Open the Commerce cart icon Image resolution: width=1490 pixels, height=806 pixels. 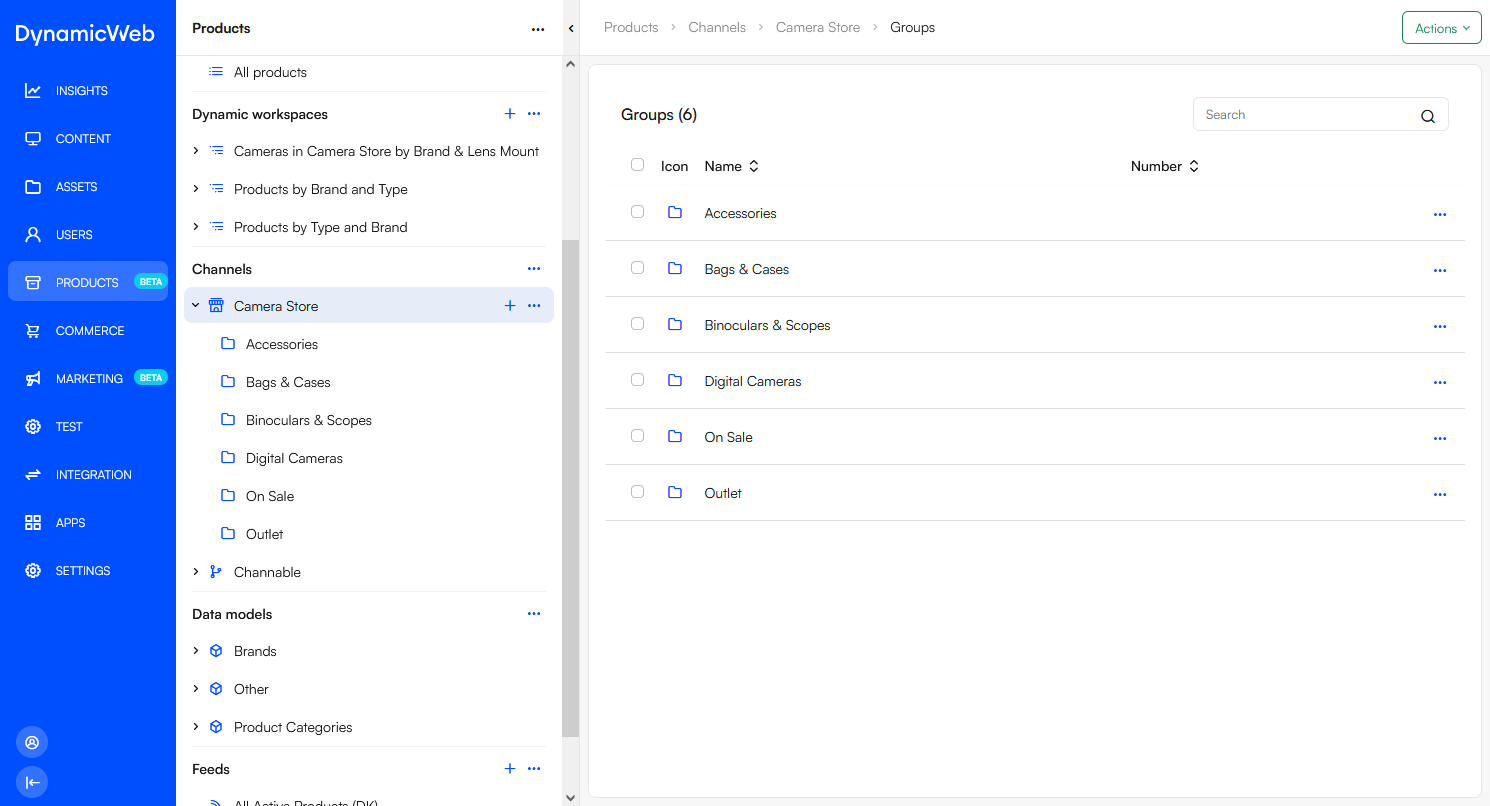33,331
